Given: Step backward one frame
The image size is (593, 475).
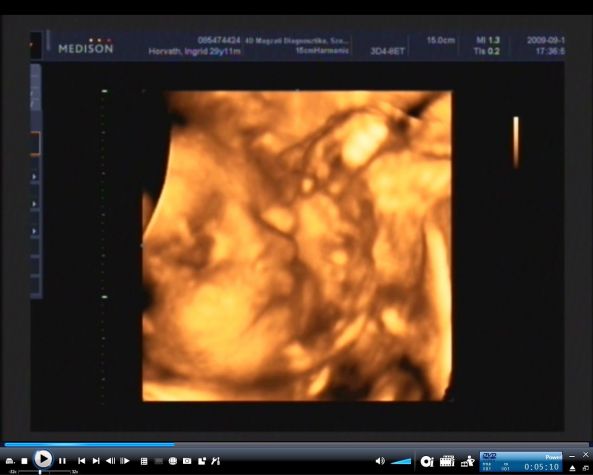Looking at the screenshot, I should (x=110, y=461).
